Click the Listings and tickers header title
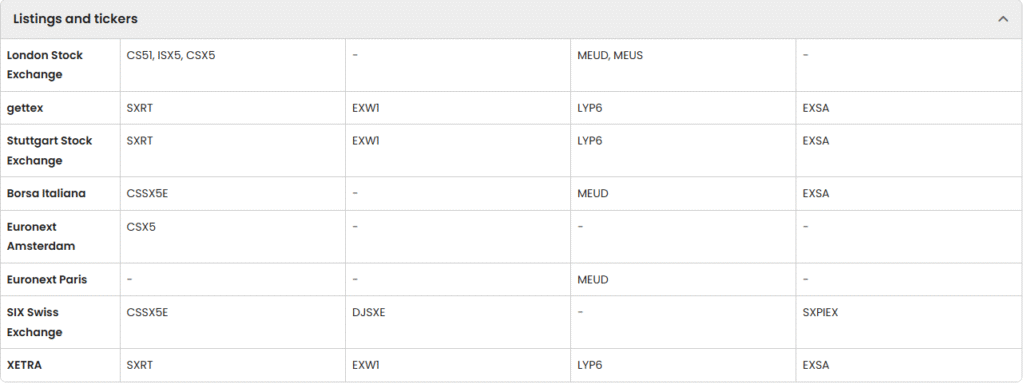 point(75,19)
